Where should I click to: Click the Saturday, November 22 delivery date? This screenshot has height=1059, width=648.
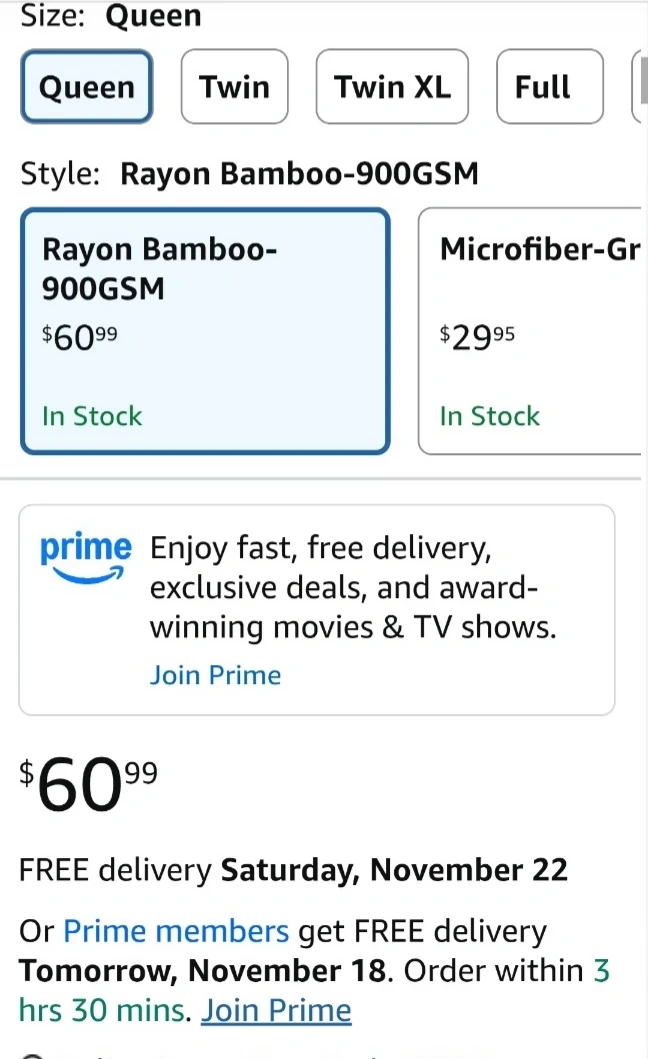click(394, 870)
